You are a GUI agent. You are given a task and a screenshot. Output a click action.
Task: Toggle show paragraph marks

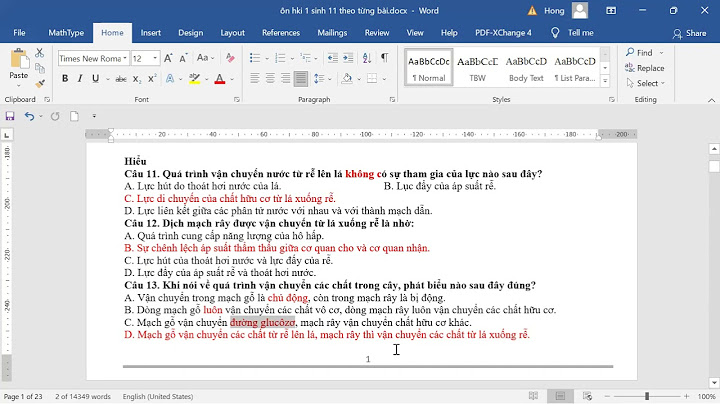(385, 58)
